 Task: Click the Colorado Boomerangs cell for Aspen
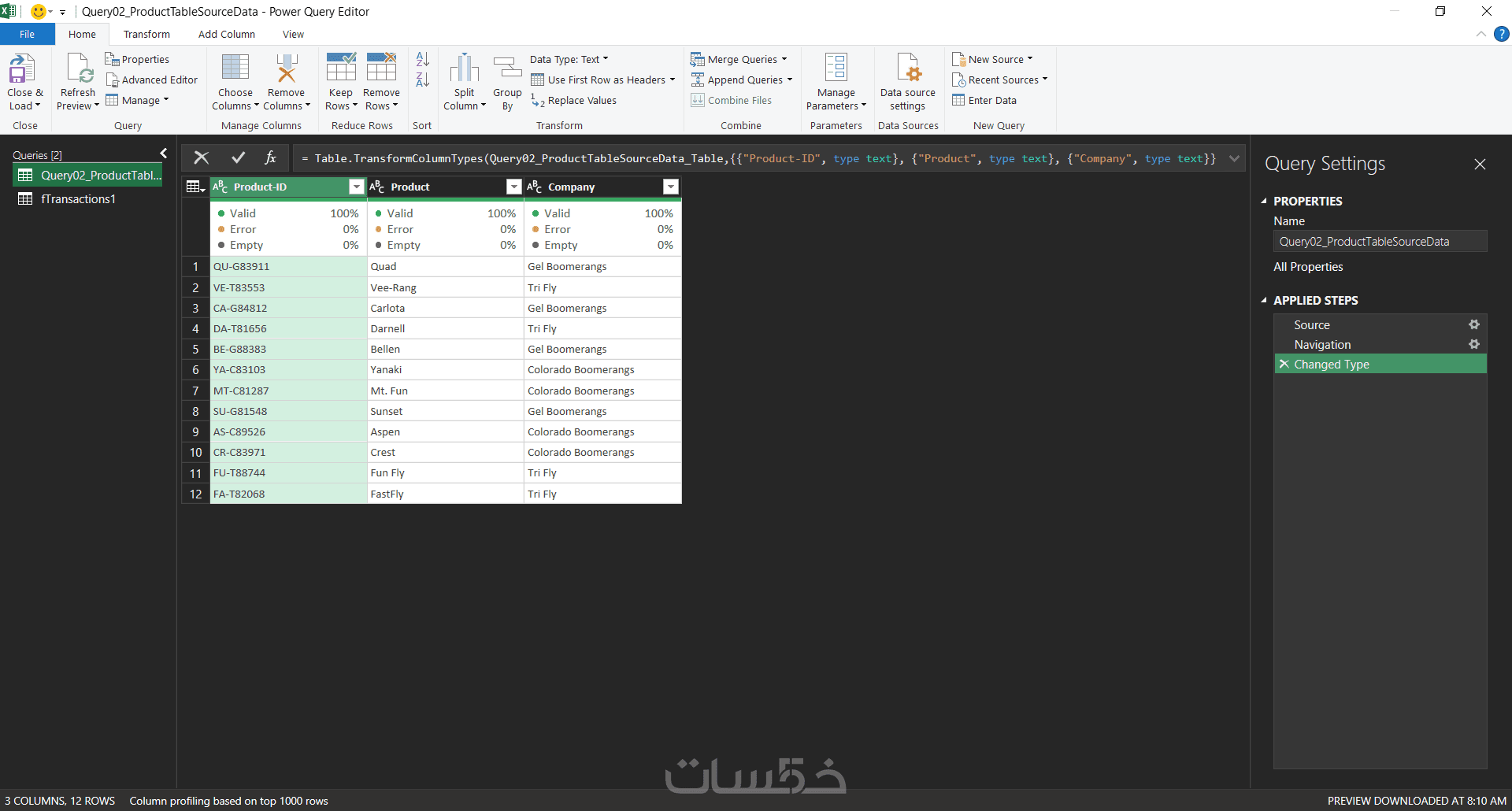(x=602, y=431)
